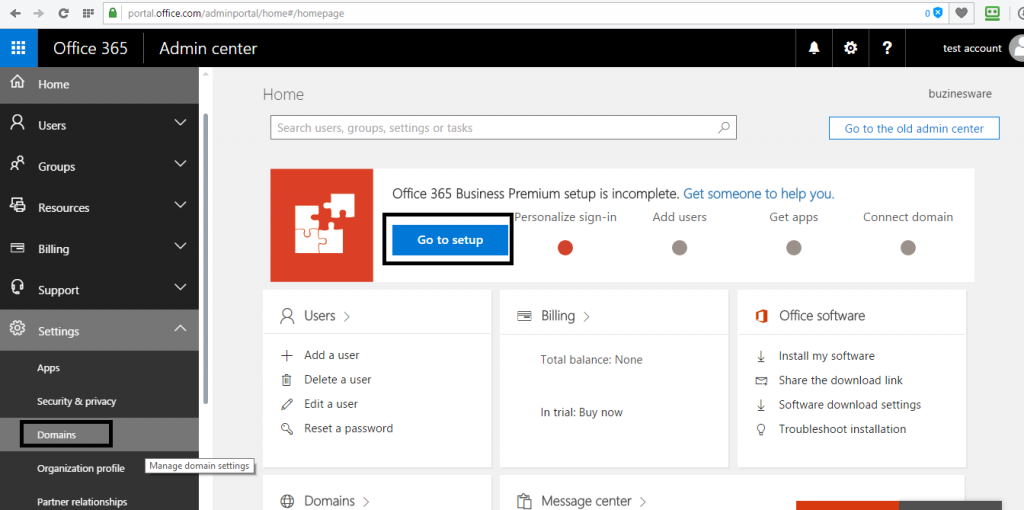Click Share the download link
The height and width of the screenshot is (510, 1024).
tap(840, 380)
